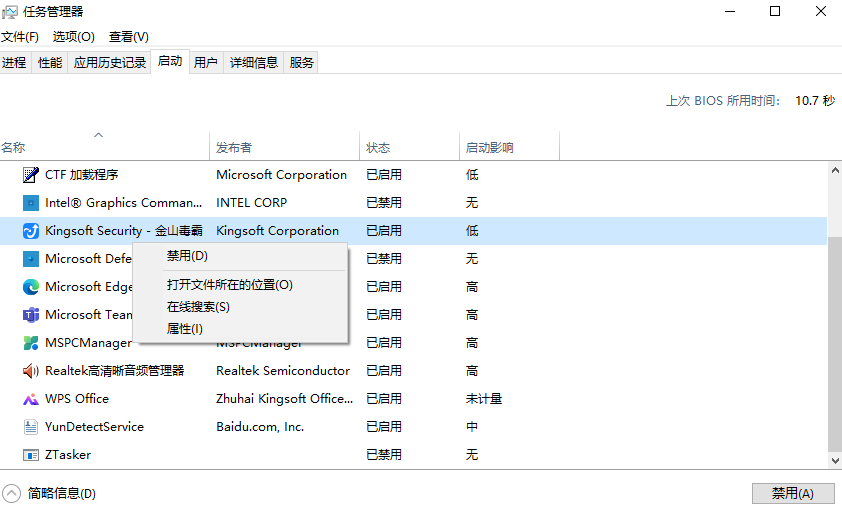Image resolution: width=842 pixels, height=512 pixels.
Task: Open 属性(I) from the context menu
Action: tap(185, 329)
